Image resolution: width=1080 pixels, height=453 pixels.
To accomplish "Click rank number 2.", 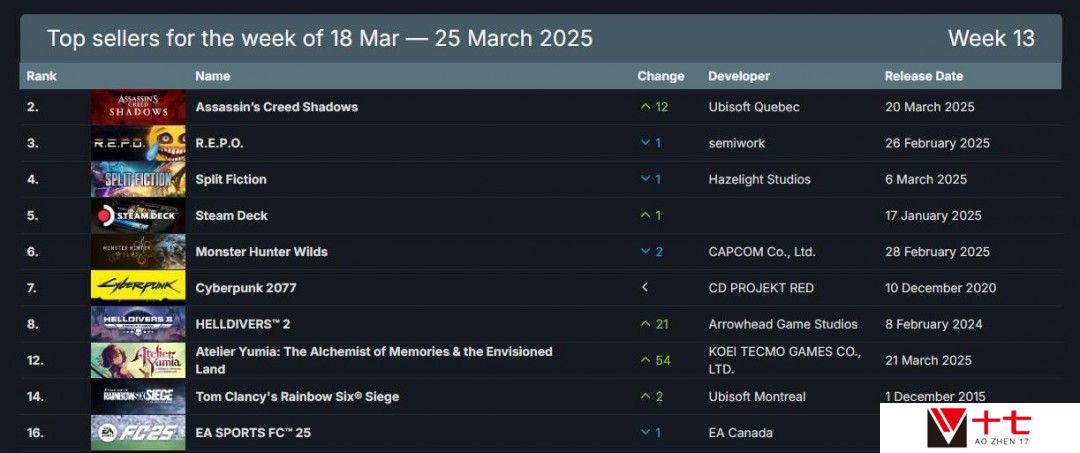I will (32, 107).
